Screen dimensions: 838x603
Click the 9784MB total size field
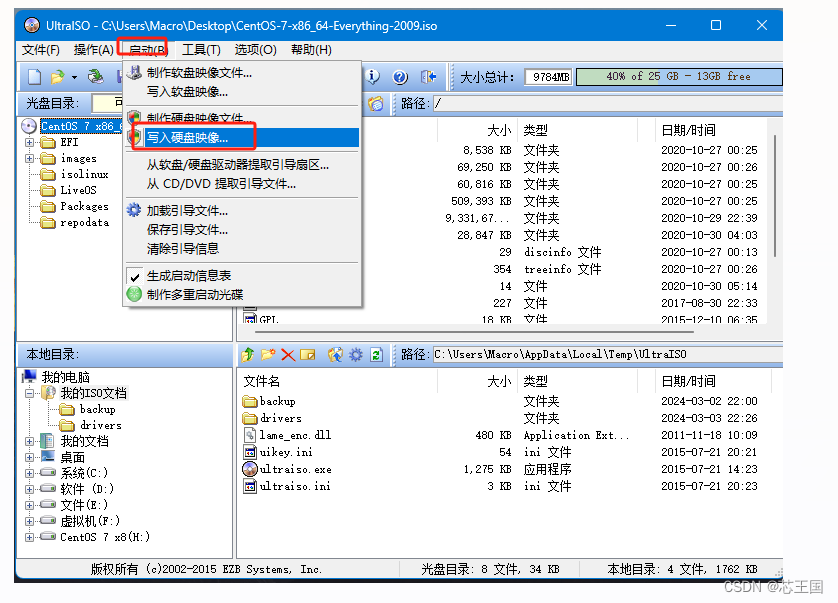pyautogui.click(x=548, y=77)
